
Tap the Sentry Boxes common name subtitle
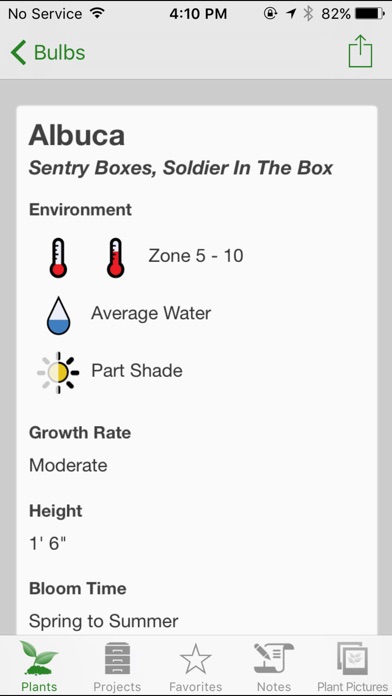coord(181,169)
